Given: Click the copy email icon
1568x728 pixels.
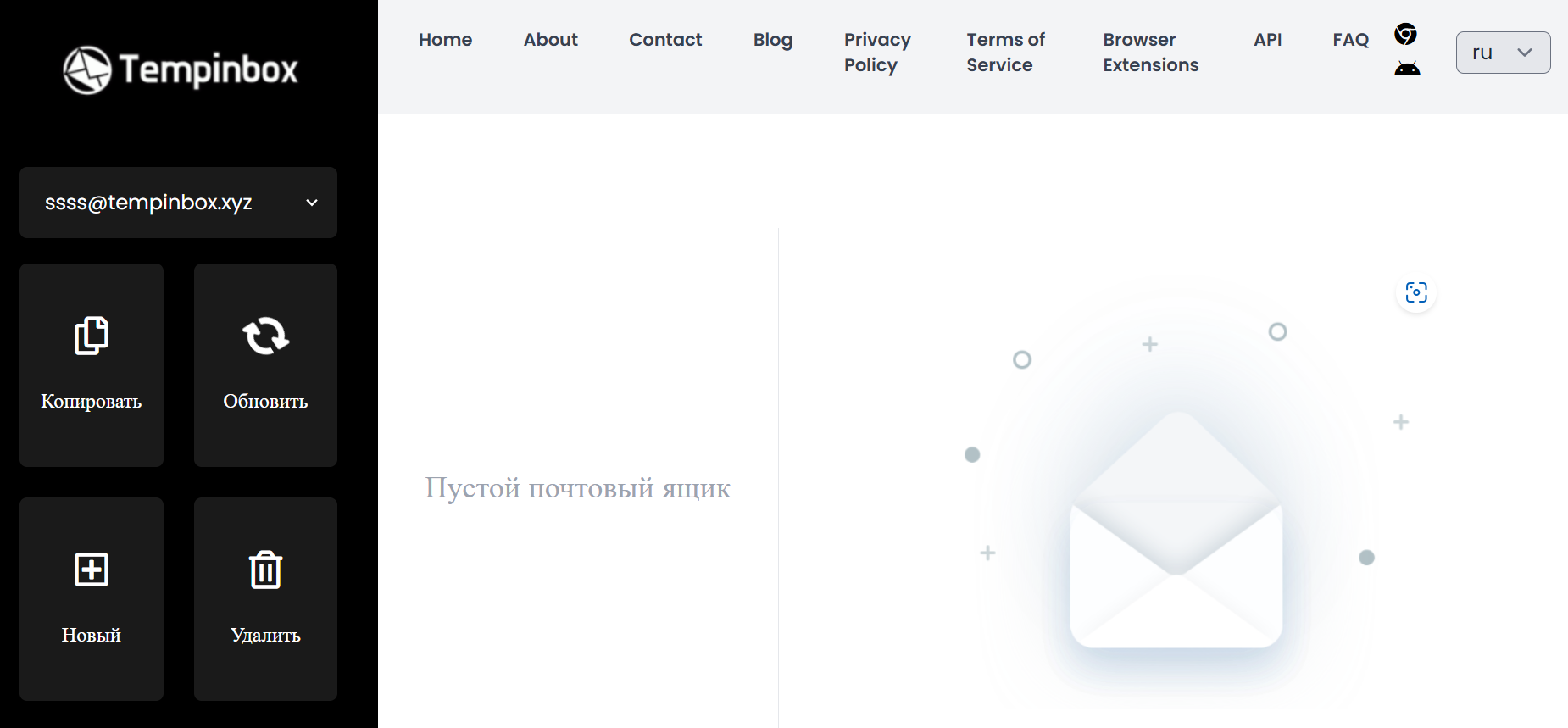Looking at the screenshot, I should point(92,336).
